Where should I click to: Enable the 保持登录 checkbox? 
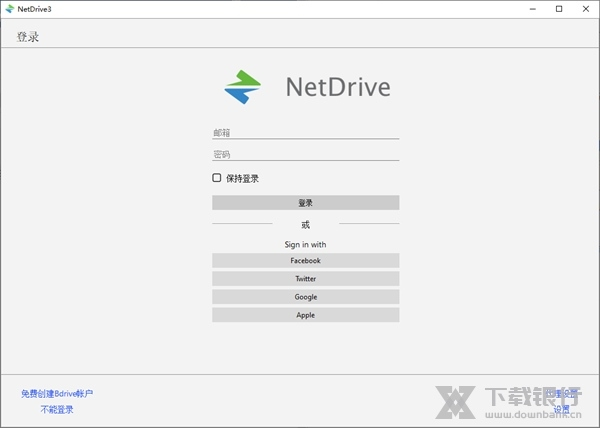click(x=217, y=178)
